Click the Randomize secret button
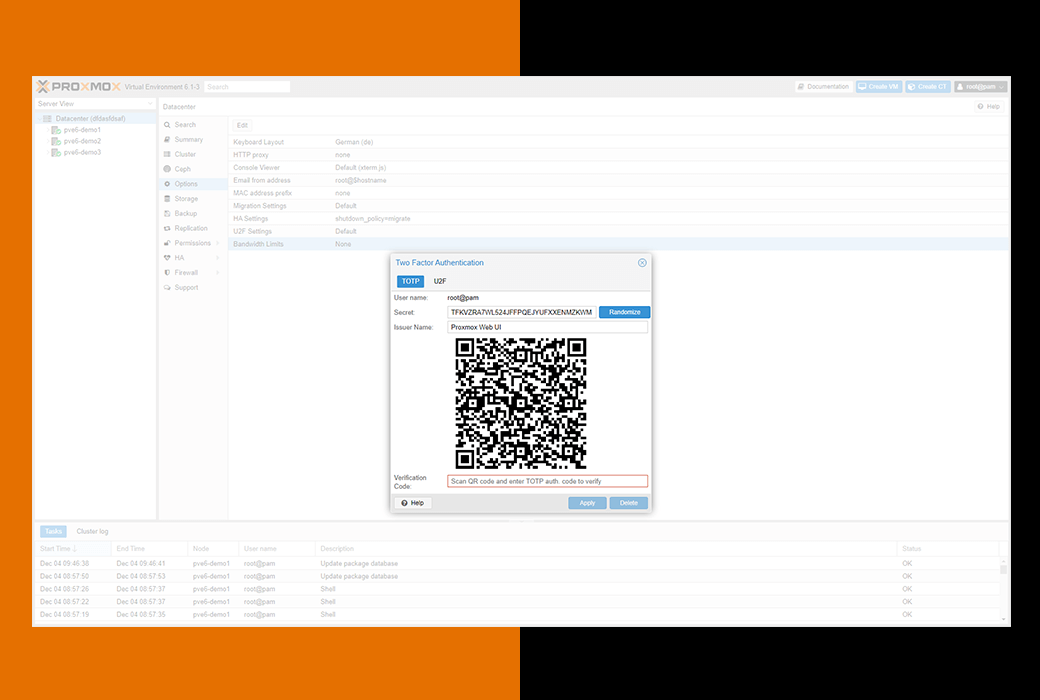This screenshot has height=700, width=1040. 624,312
